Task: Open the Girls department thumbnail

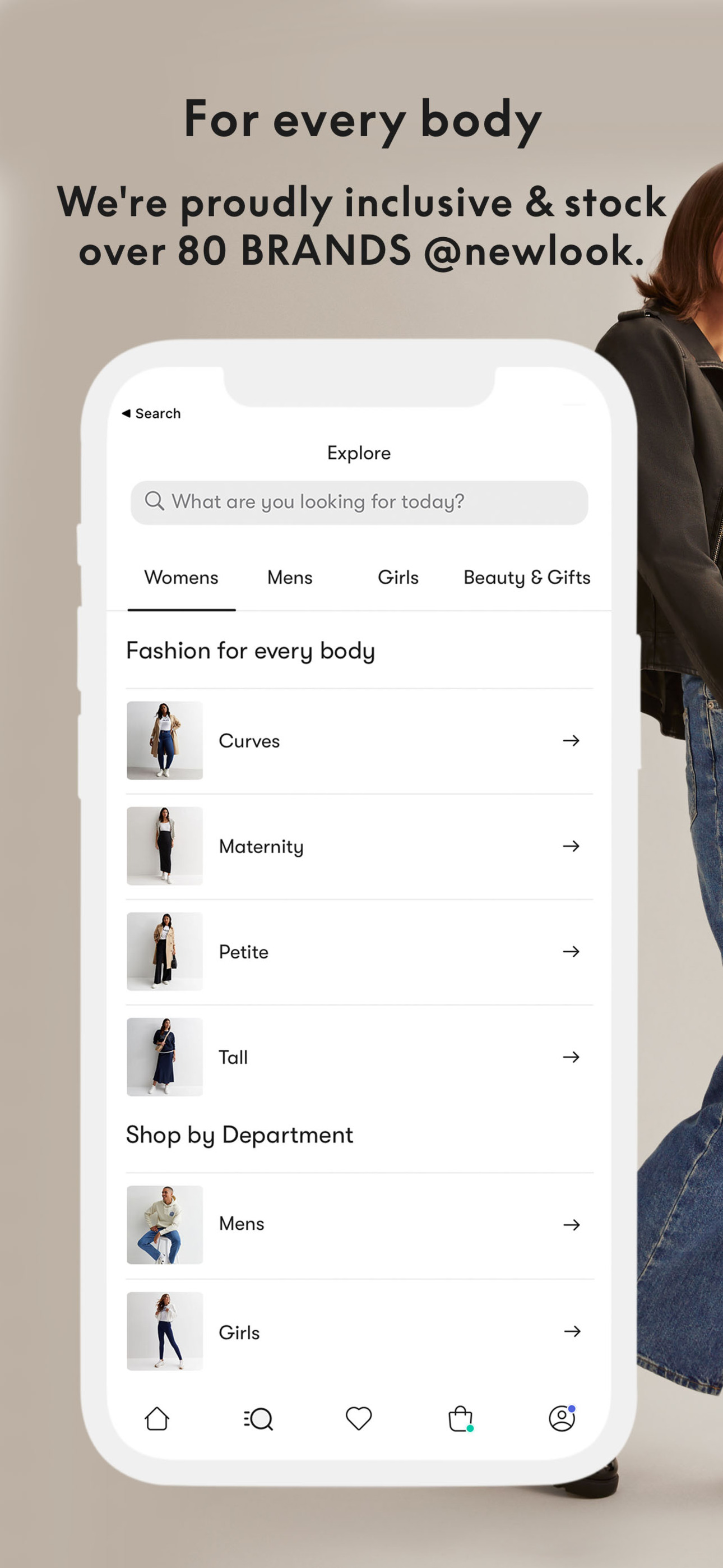Action: (x=164, y=1331)
